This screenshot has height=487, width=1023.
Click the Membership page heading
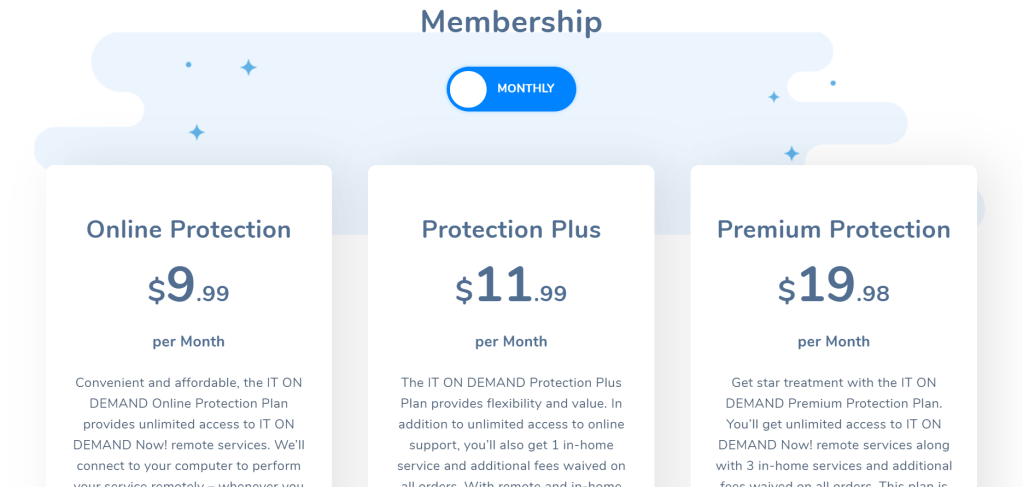click(511, 21)
